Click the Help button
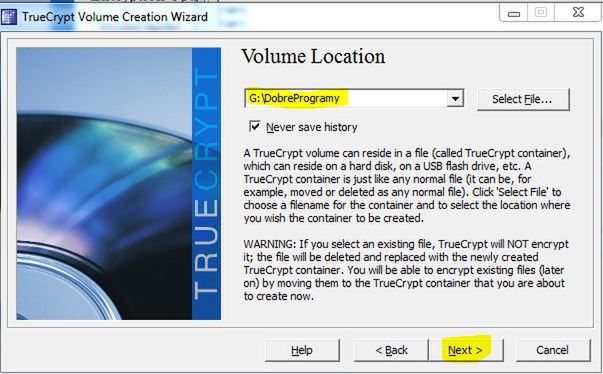603x374 pixels. (302, 350)
